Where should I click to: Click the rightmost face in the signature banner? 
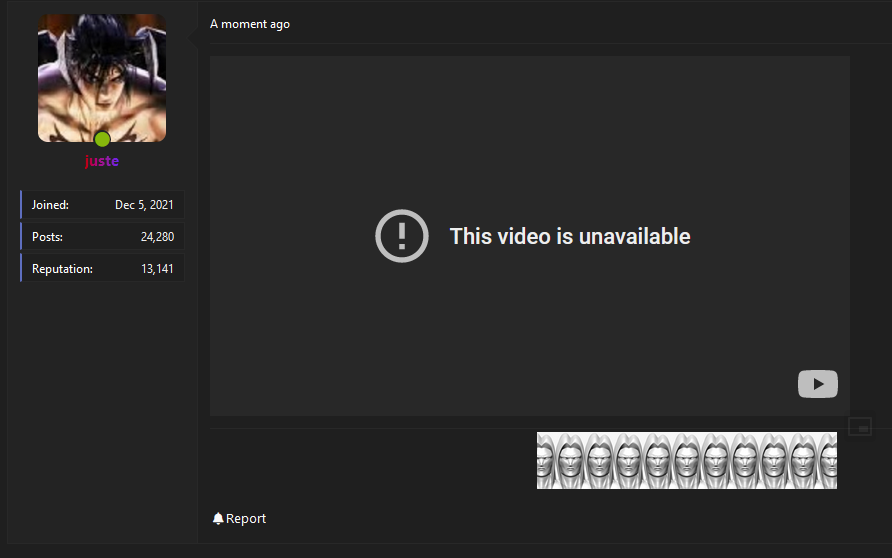click(x=828, y=460)
